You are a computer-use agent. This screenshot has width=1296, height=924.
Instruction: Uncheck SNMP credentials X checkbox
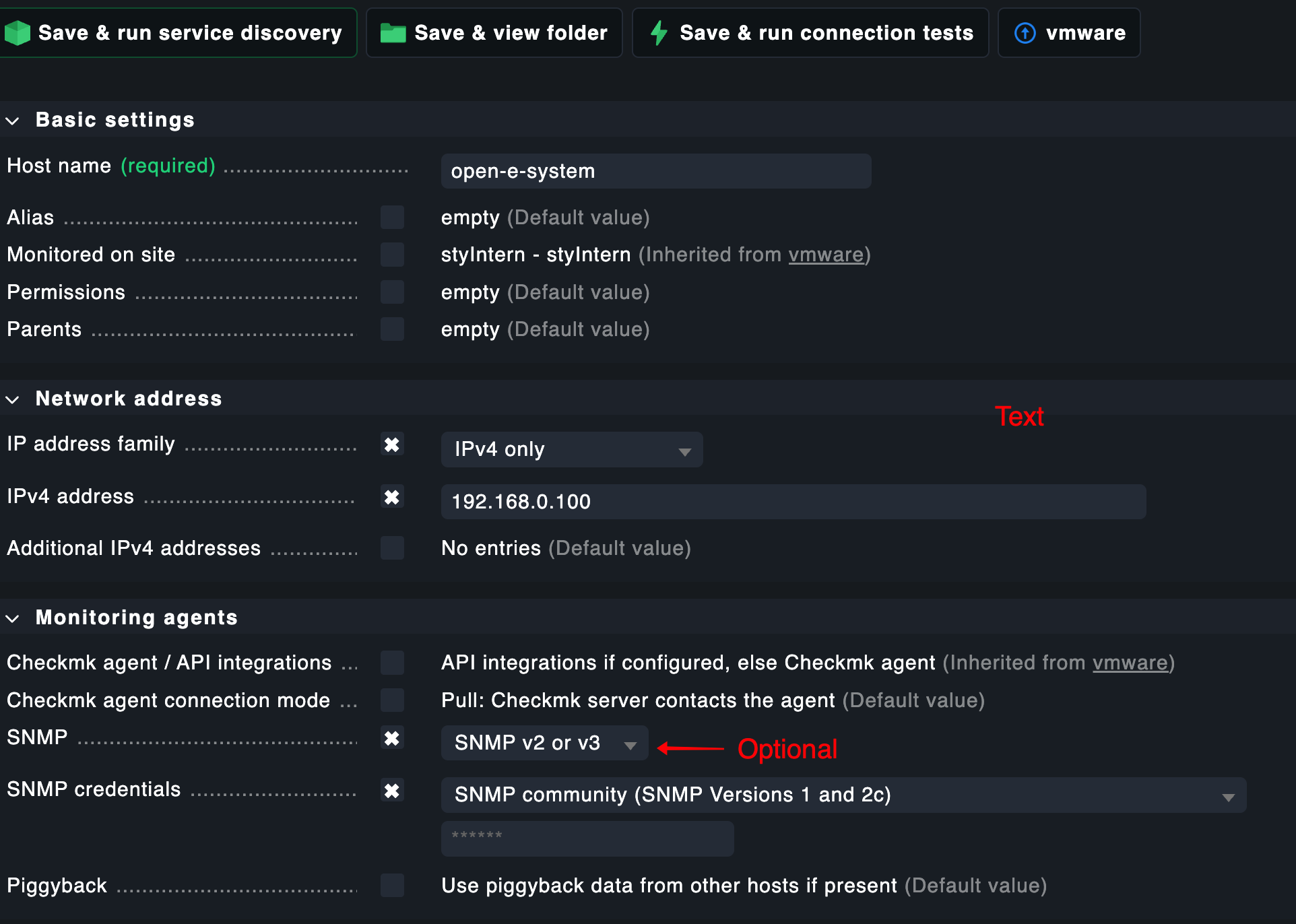click(x=392, y=791)
